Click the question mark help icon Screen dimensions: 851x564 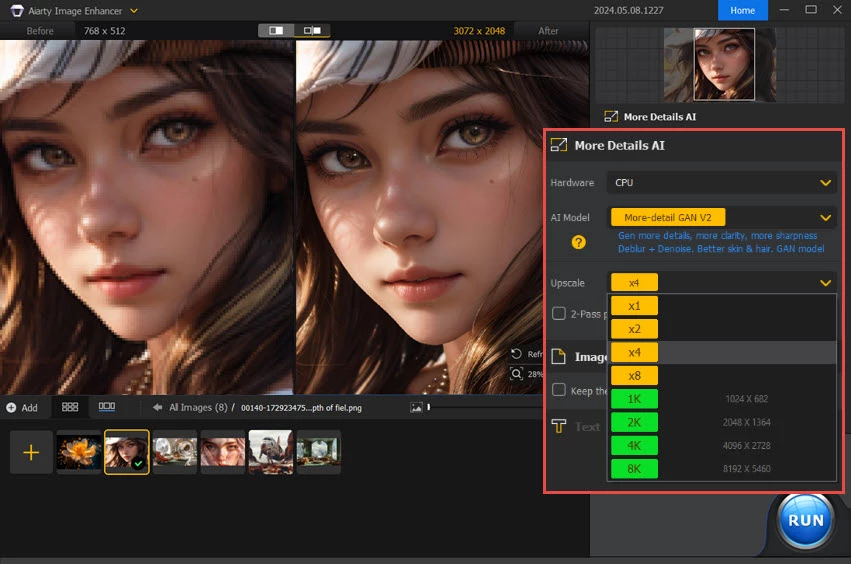[x=579, y=242]
